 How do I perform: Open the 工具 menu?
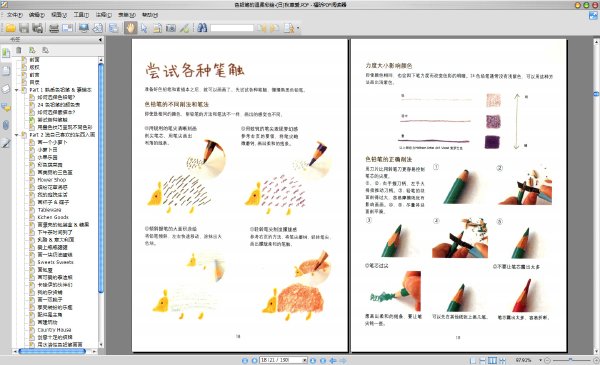(x=81, y=15)
